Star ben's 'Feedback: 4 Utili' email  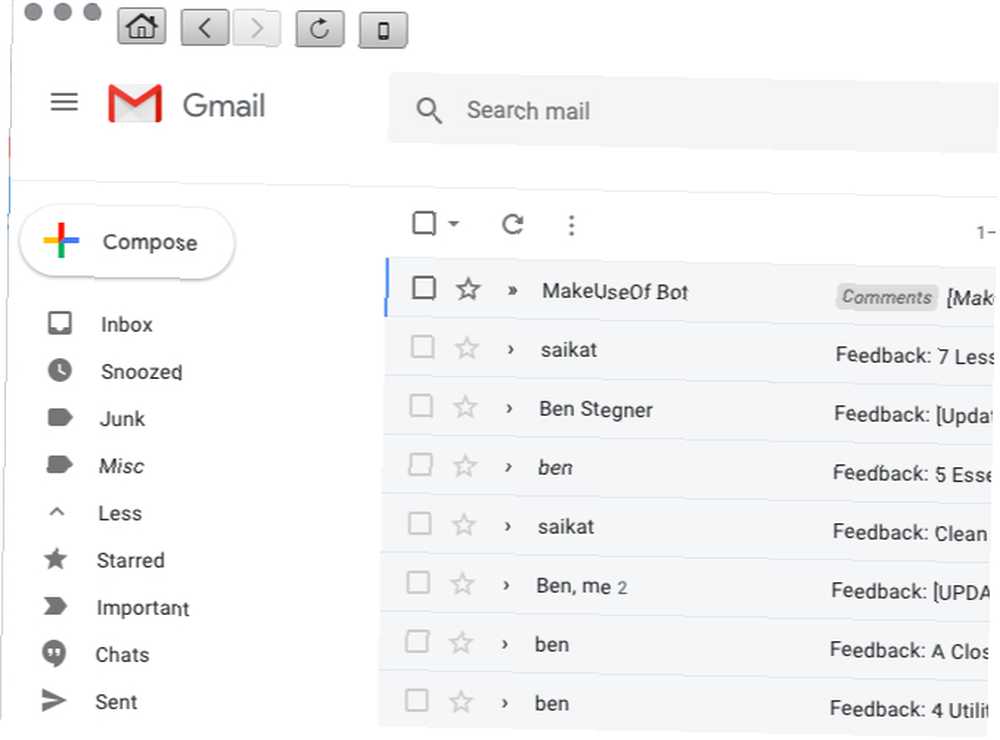pos(460,702)
